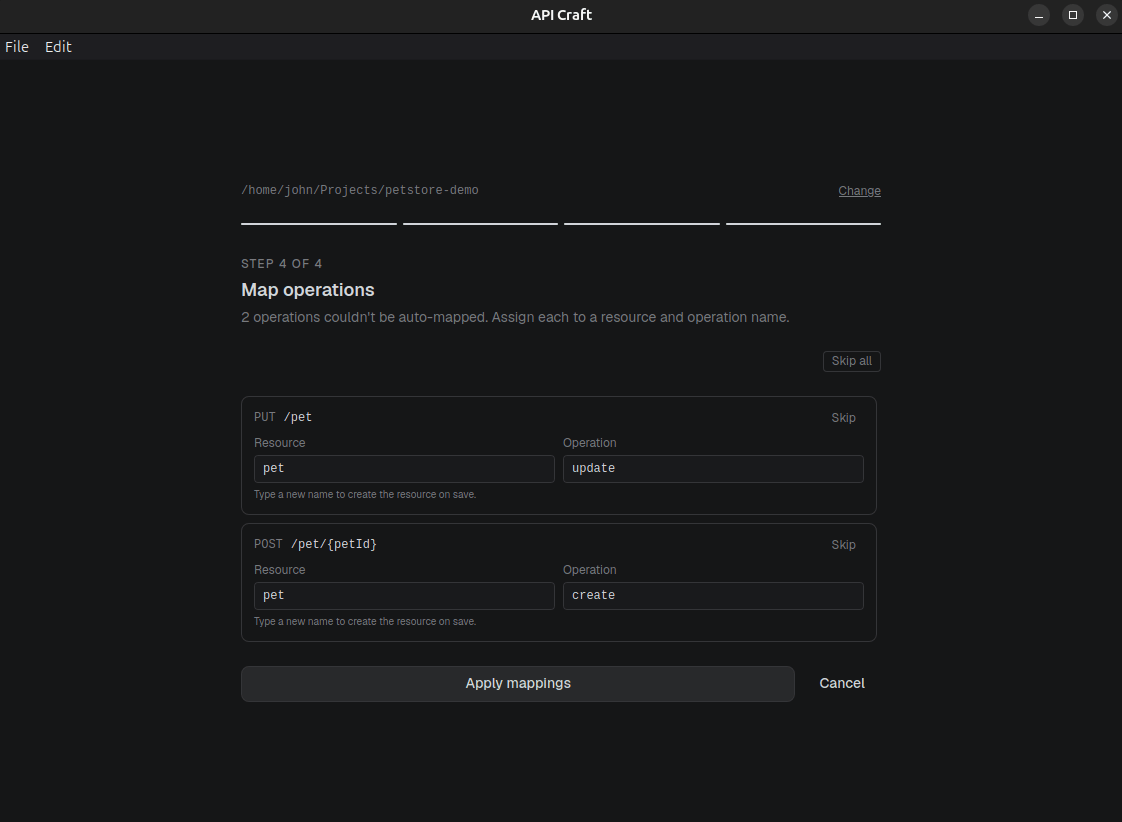Viewport: 1122px width, 822px height.
Task: Focus Resource field for PUT /pet
Action: pos(404,469)
